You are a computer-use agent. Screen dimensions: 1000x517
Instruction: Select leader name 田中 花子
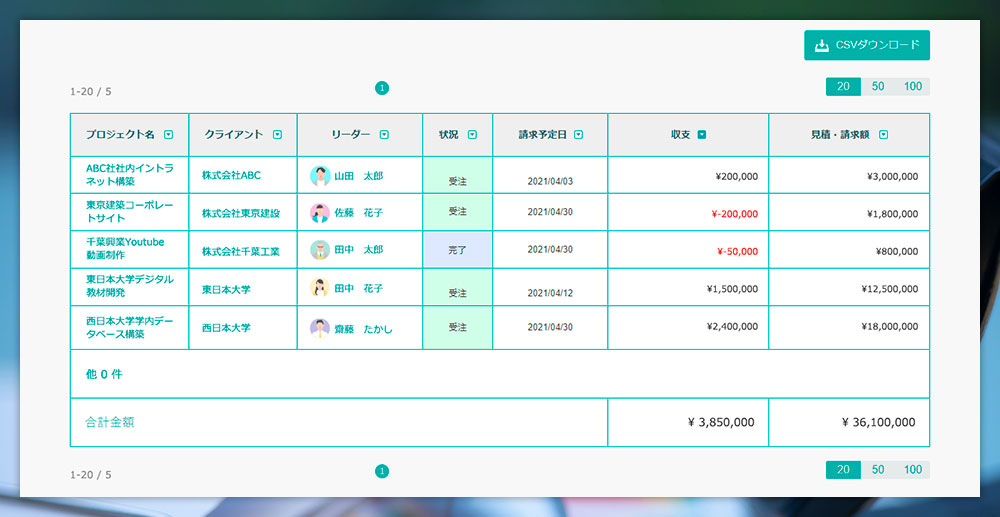(359, 289)
